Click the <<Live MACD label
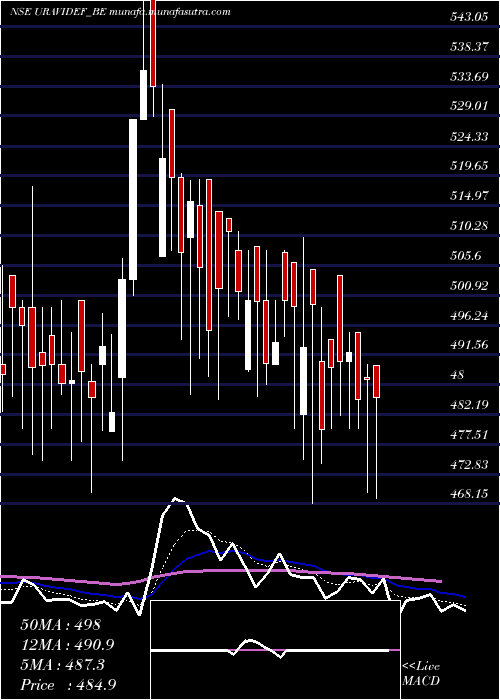The image size is (500, 700). point(421,674)
